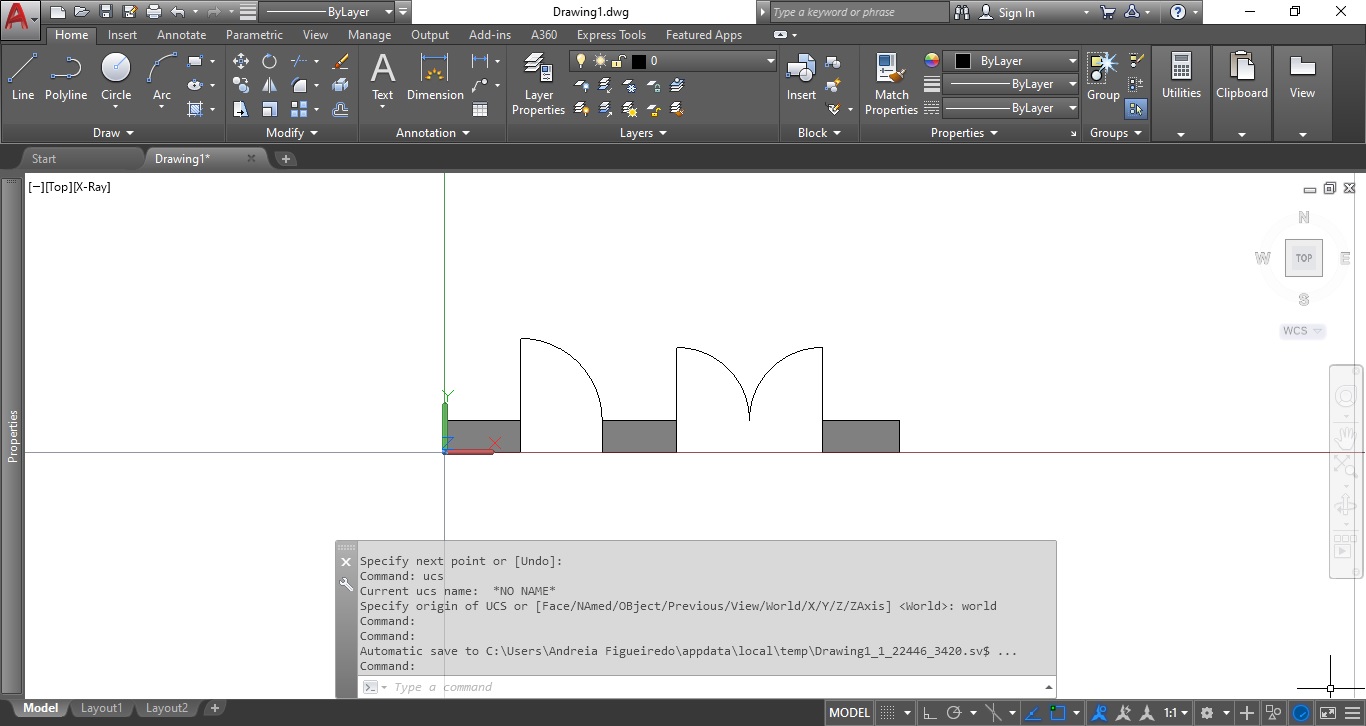Select the Scale tool icon
Viewport: 1366px width, 726px height.
click(269, 109)
